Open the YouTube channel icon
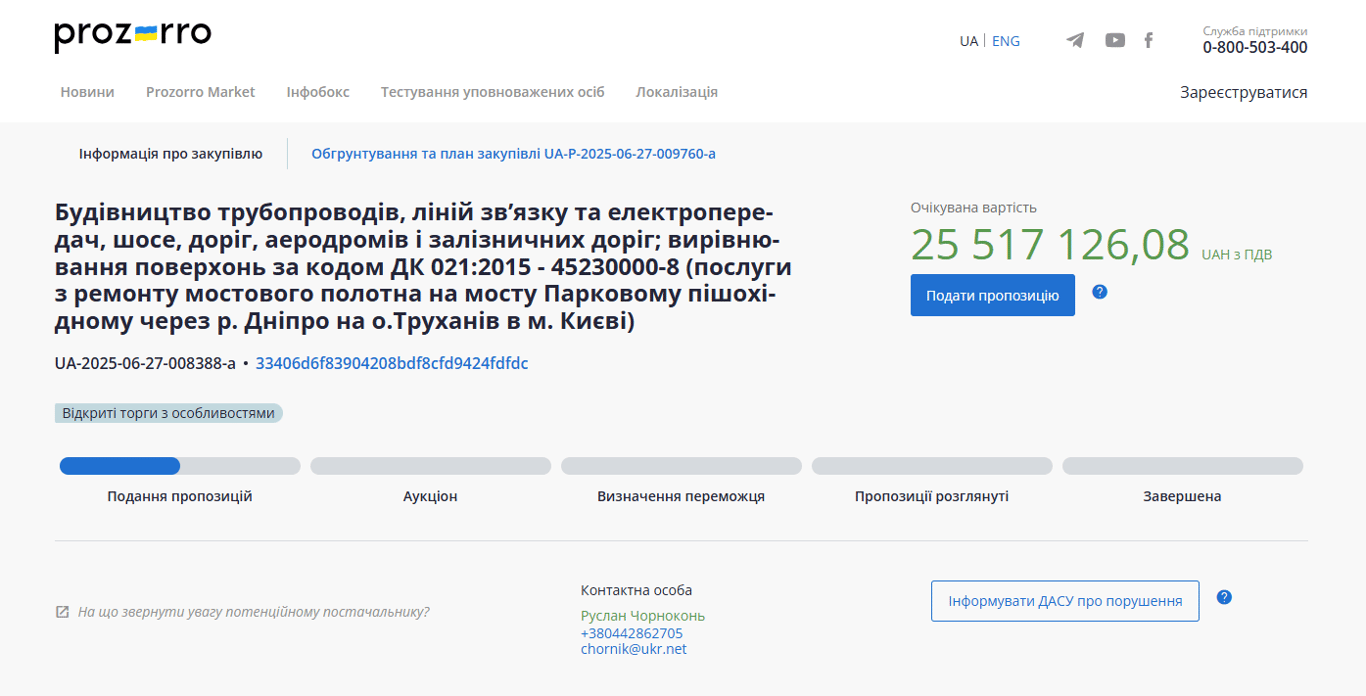 coord(1114,41)
